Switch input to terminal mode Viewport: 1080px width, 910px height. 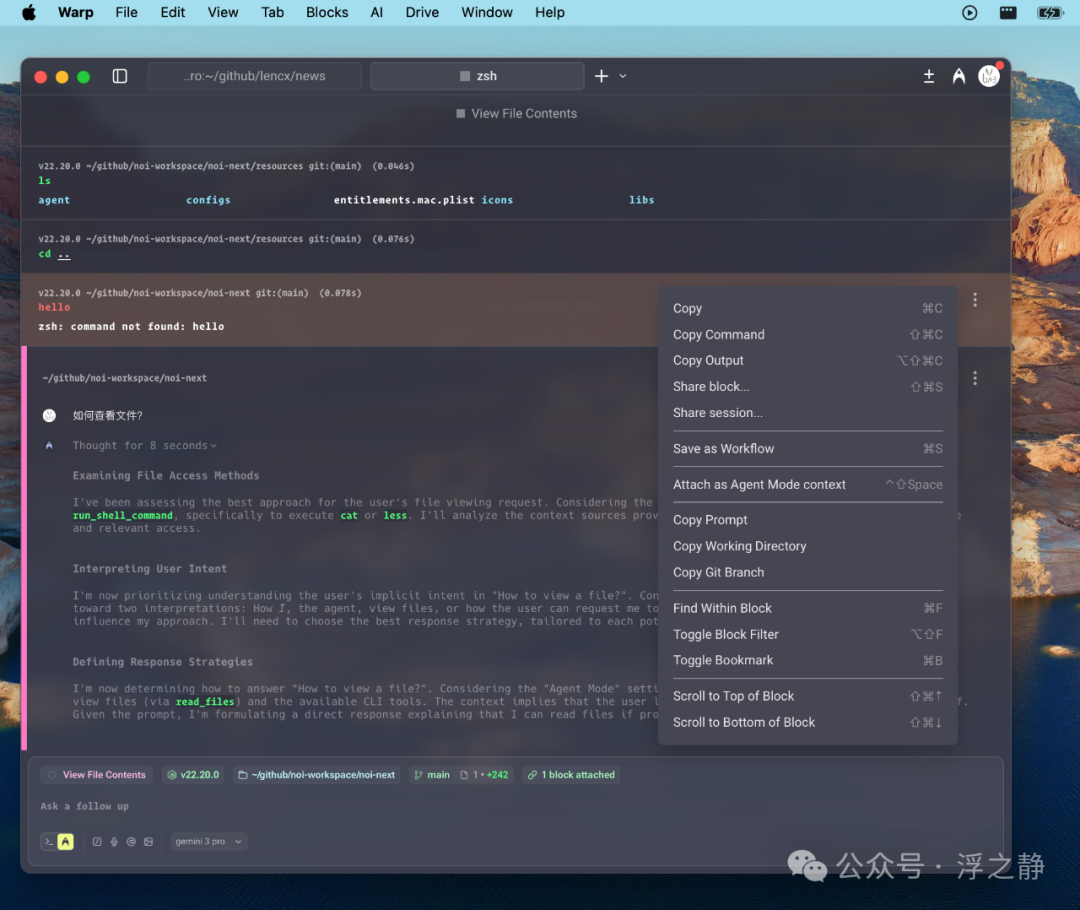click(49, 842)
